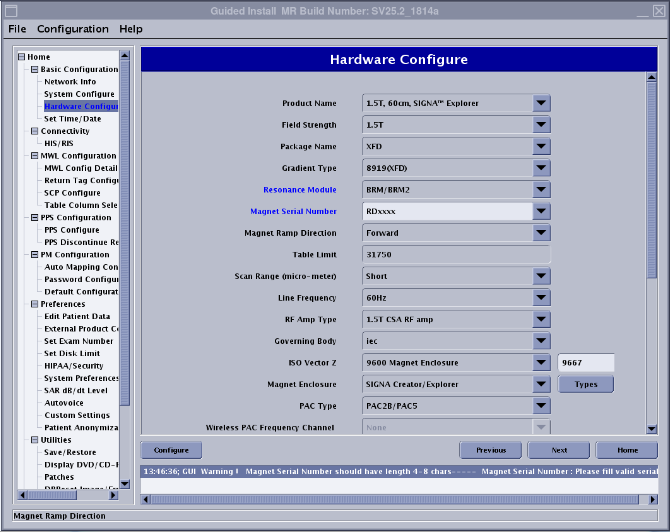
Task: Collapse the Basic Configuration tree node
Action: point(34,69)
